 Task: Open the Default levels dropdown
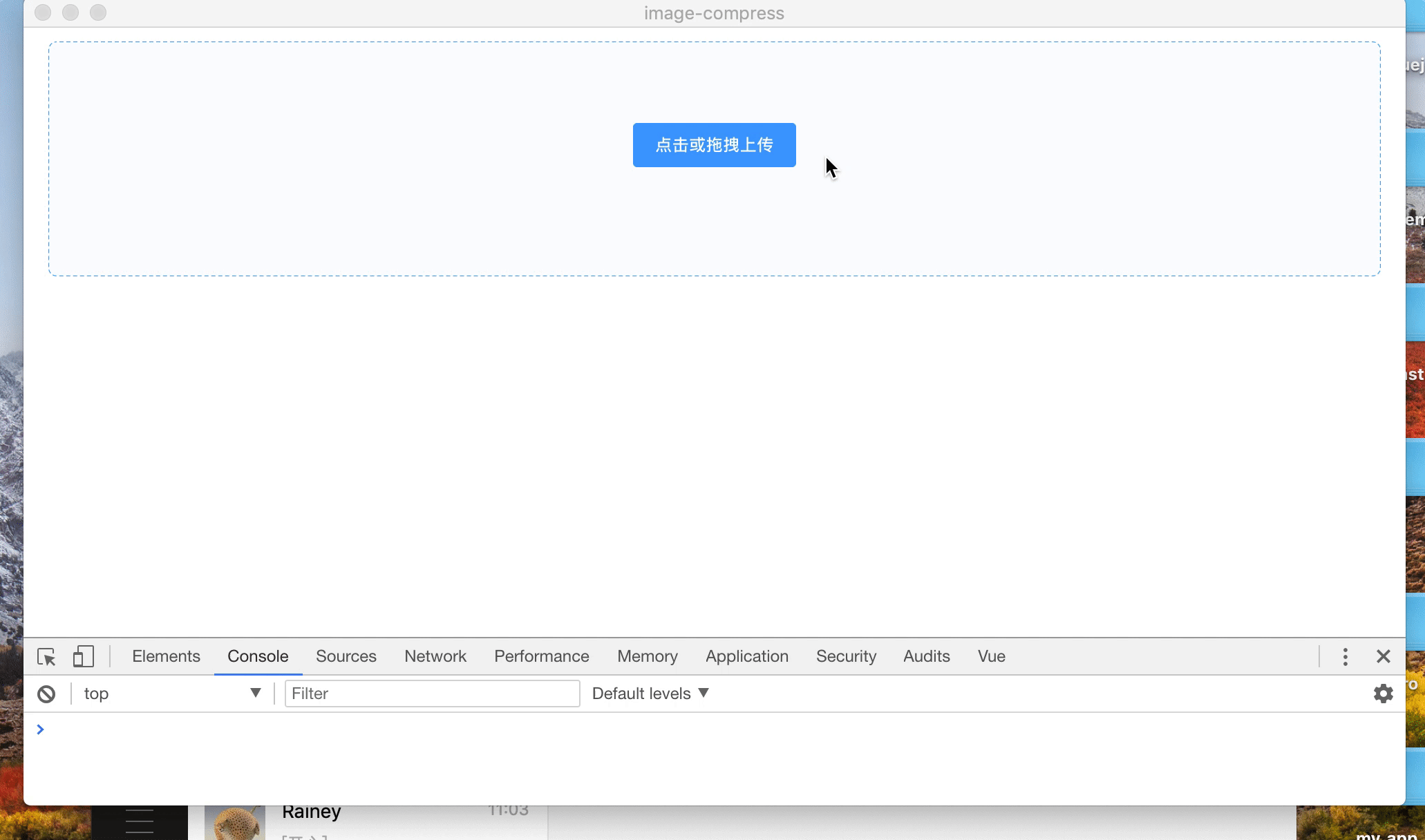click(x=650, y=694)
